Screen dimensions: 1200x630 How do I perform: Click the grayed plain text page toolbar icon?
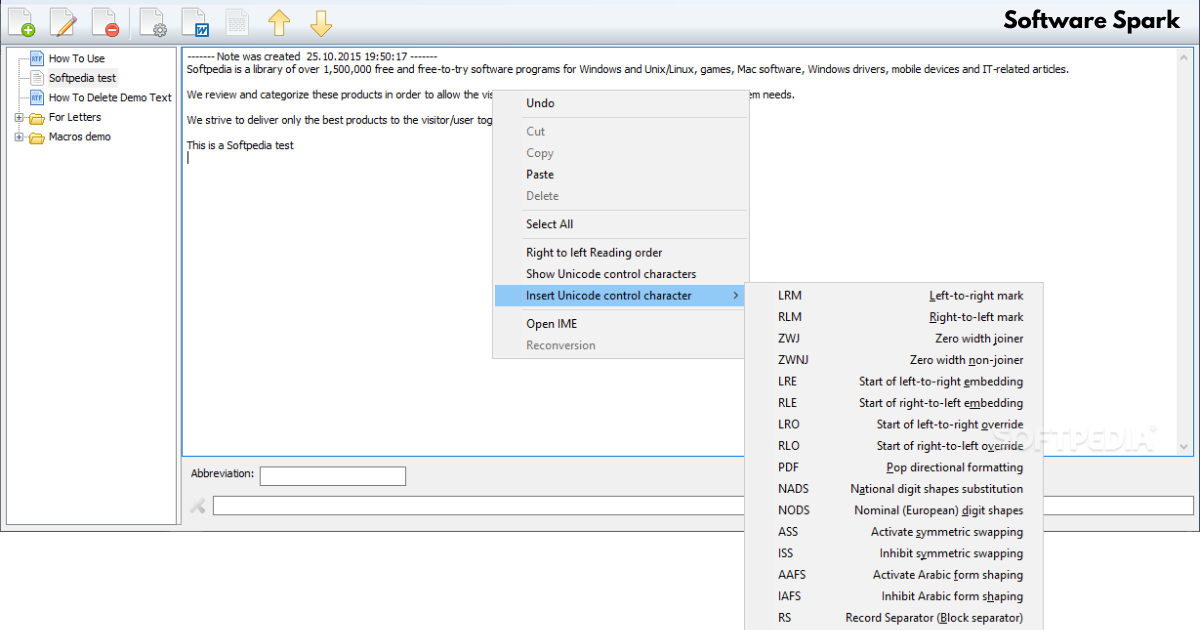(237, 21)
